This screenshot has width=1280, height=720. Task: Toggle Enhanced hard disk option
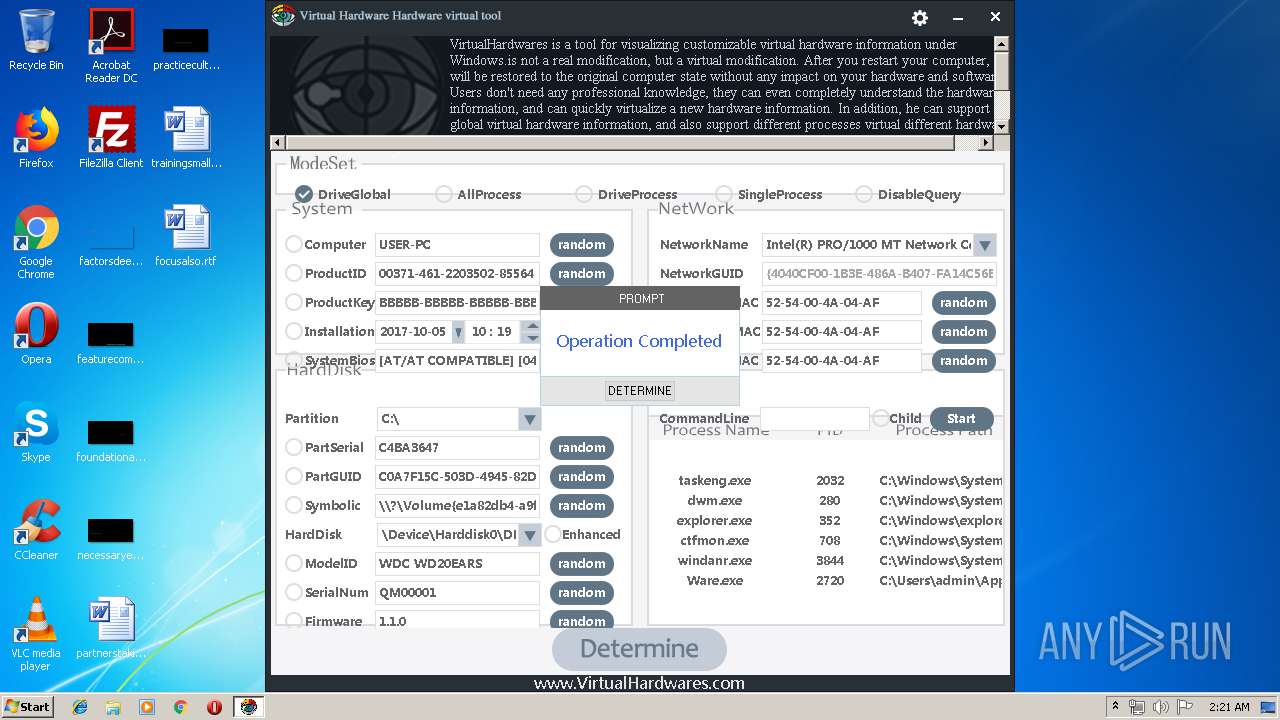pos(553,534)
